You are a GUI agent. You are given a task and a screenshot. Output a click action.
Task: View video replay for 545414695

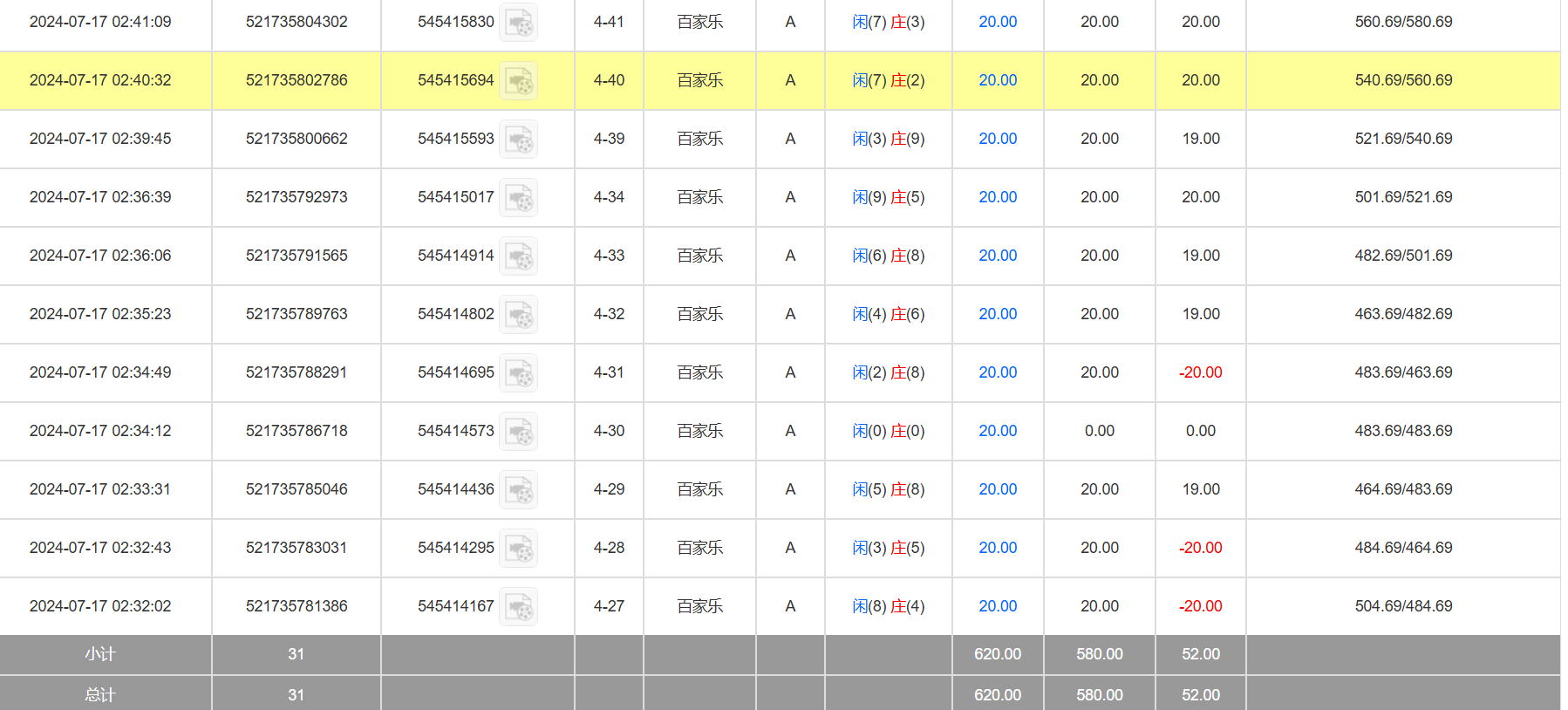(519, 373)
